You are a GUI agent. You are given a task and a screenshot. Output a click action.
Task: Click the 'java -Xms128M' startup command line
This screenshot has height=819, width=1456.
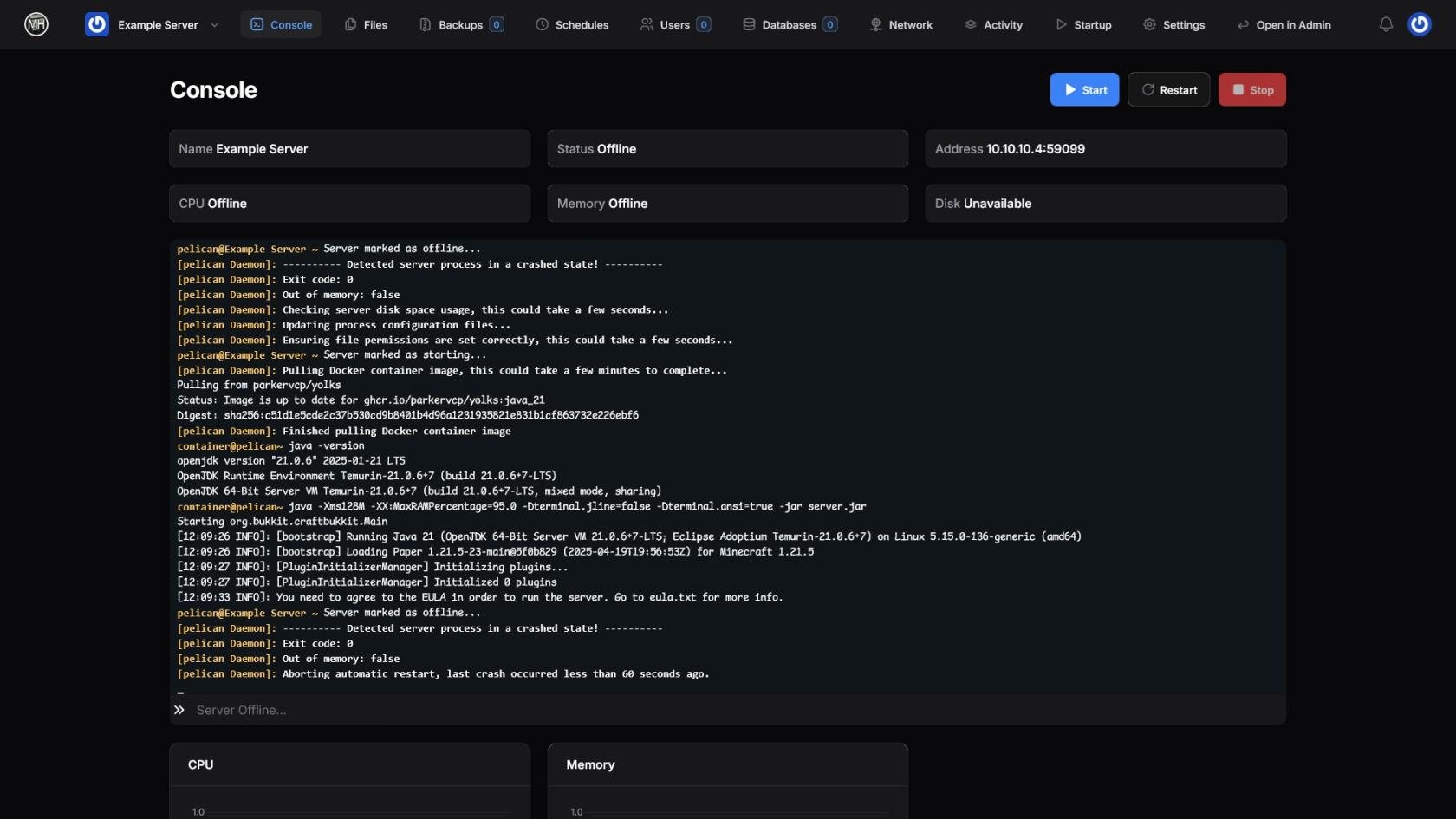coord(522,506)
